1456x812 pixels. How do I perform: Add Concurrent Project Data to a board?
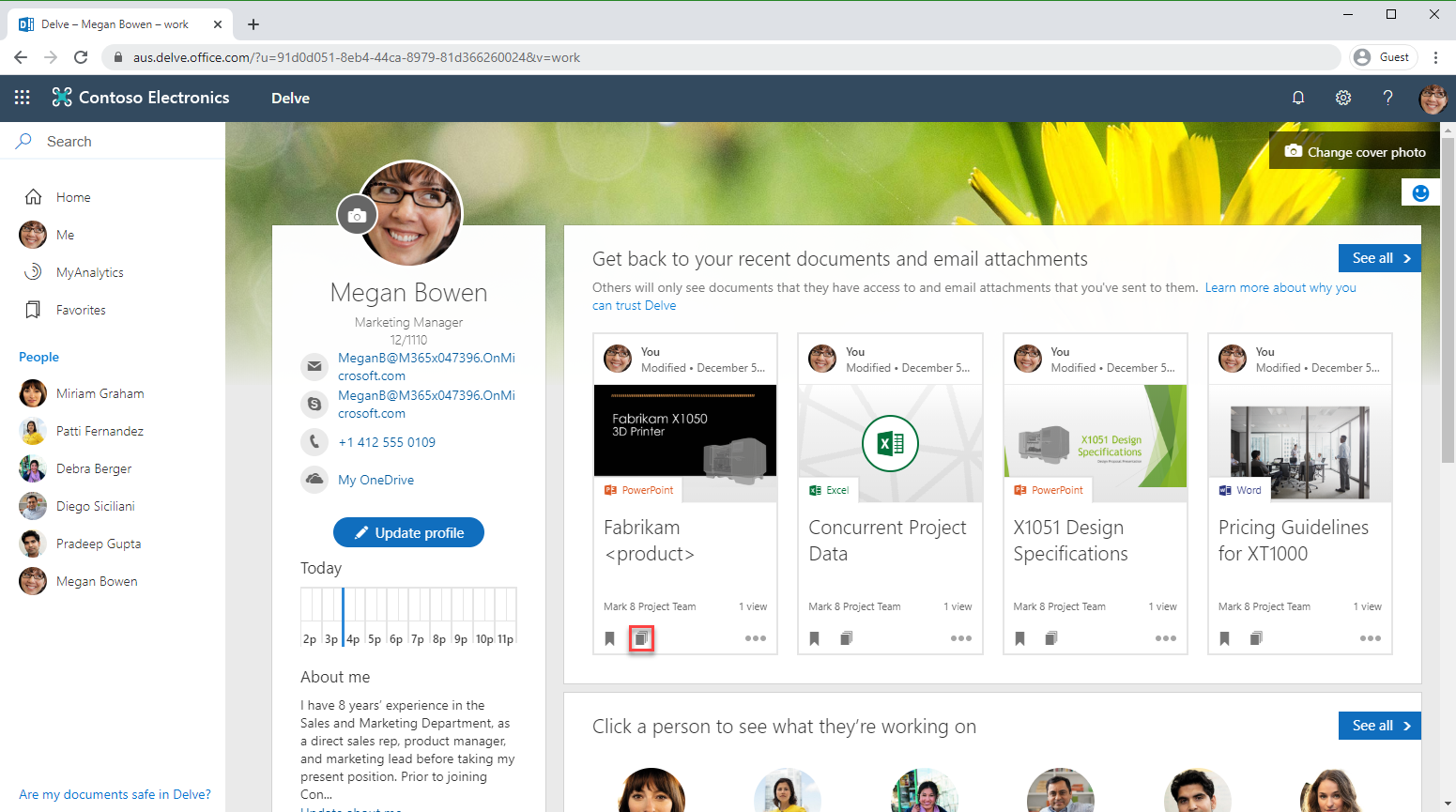click(x=847, y=638)
